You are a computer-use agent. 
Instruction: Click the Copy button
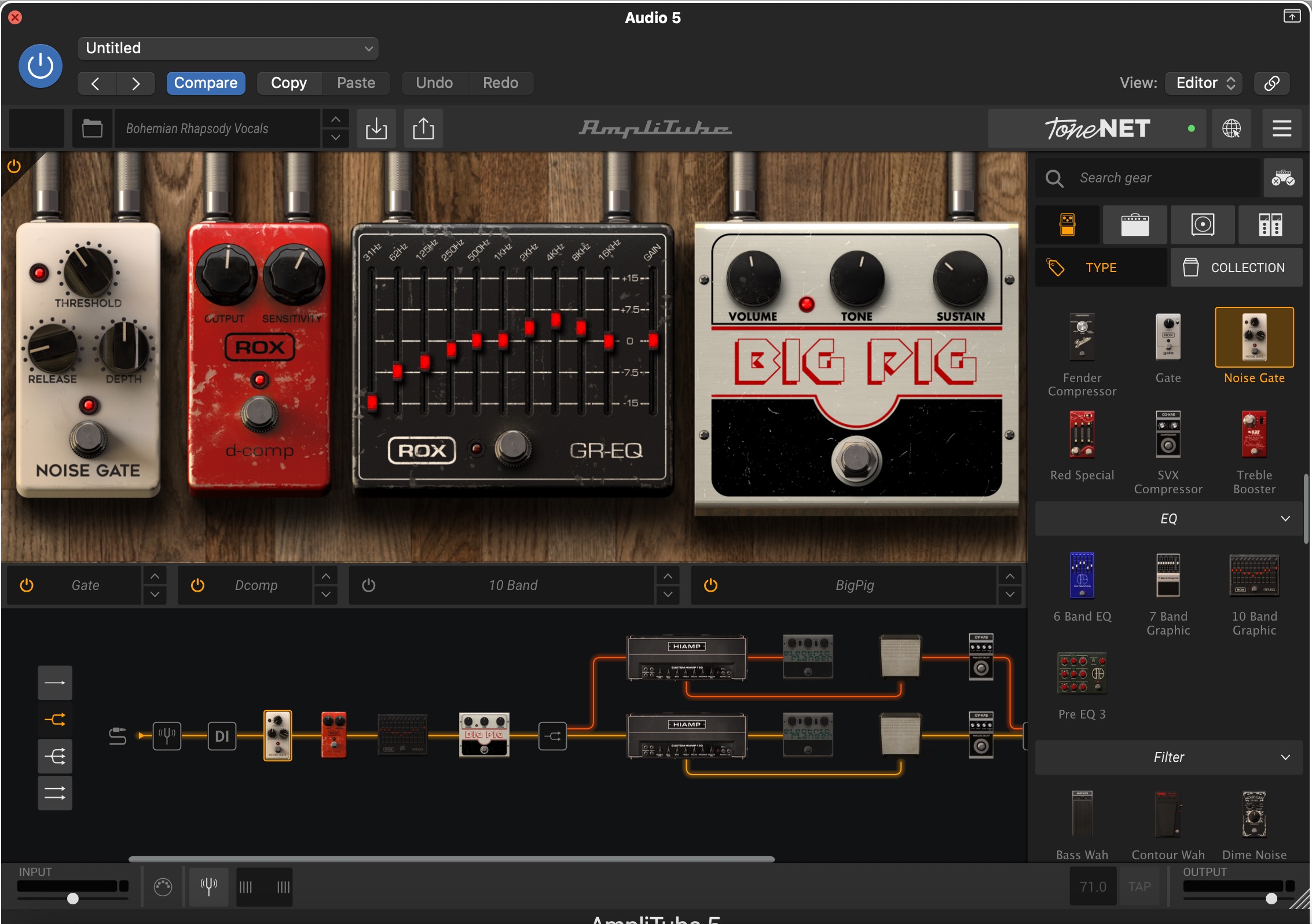[x=289, y=83]
